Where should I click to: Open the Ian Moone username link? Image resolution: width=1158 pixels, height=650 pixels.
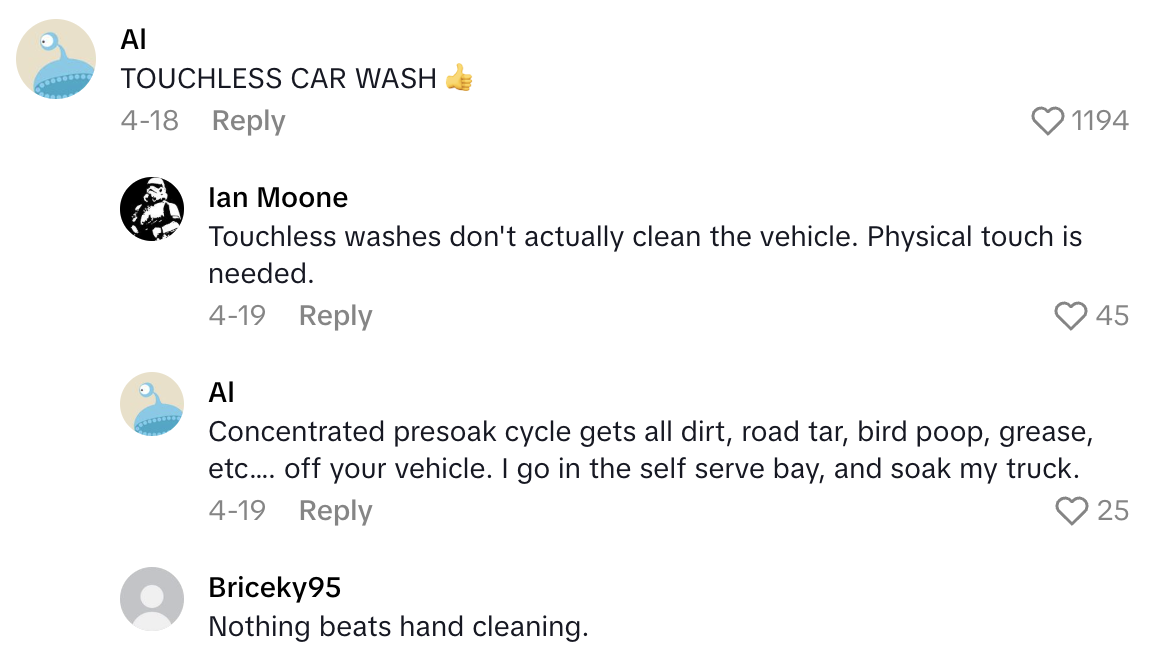278,197
